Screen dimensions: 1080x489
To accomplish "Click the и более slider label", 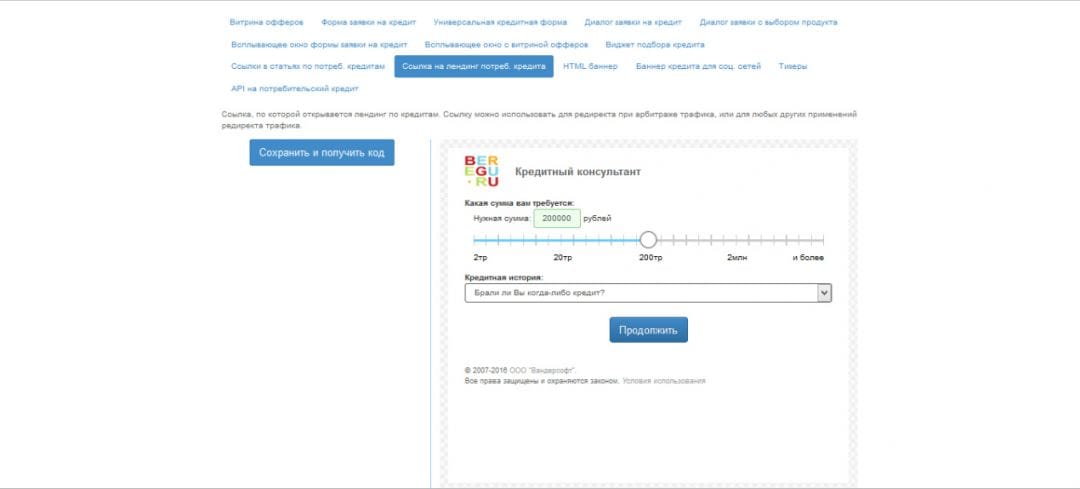I will (x=808, y=258).
